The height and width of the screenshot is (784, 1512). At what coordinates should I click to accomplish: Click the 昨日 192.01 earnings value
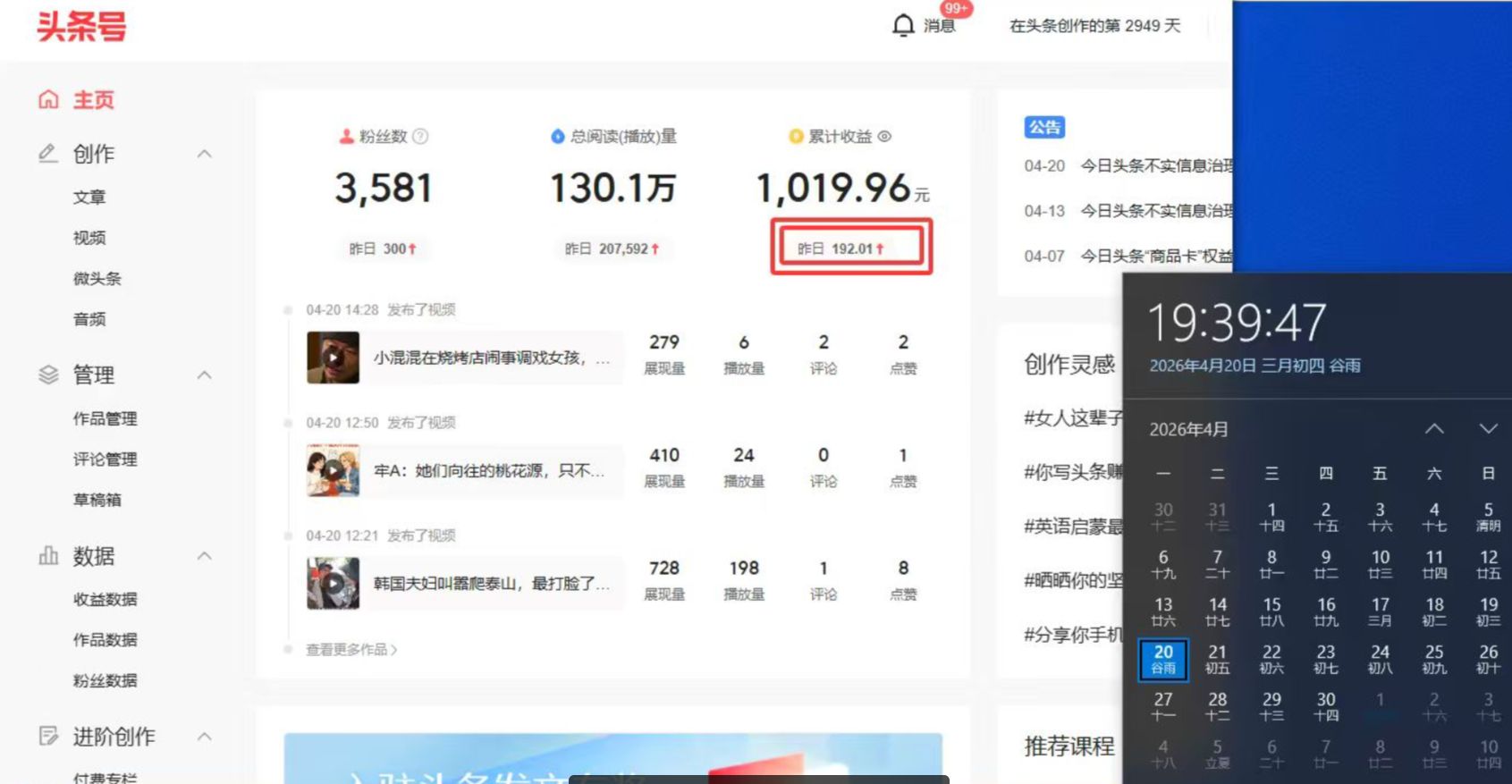(840, 249)
